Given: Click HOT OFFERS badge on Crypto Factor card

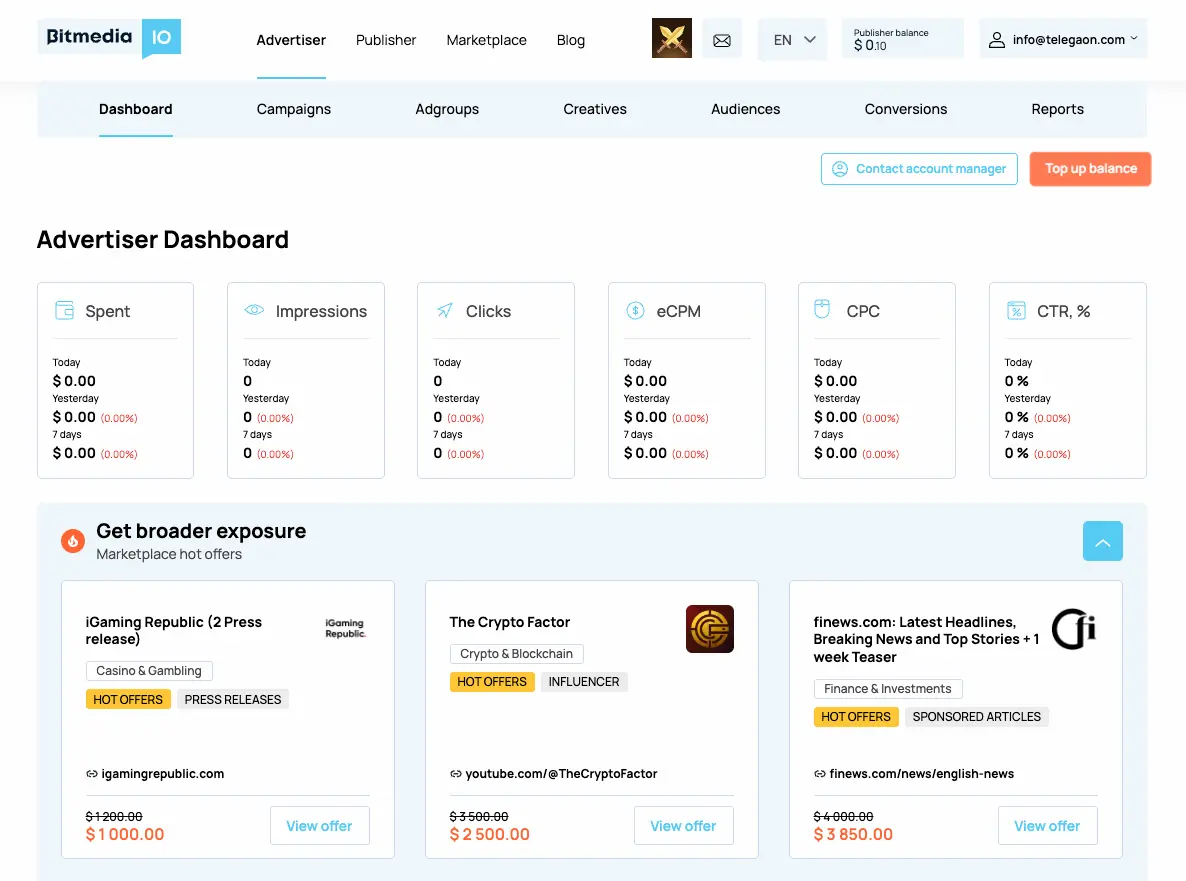Looking at the screenshot, I should click(492, 681).
